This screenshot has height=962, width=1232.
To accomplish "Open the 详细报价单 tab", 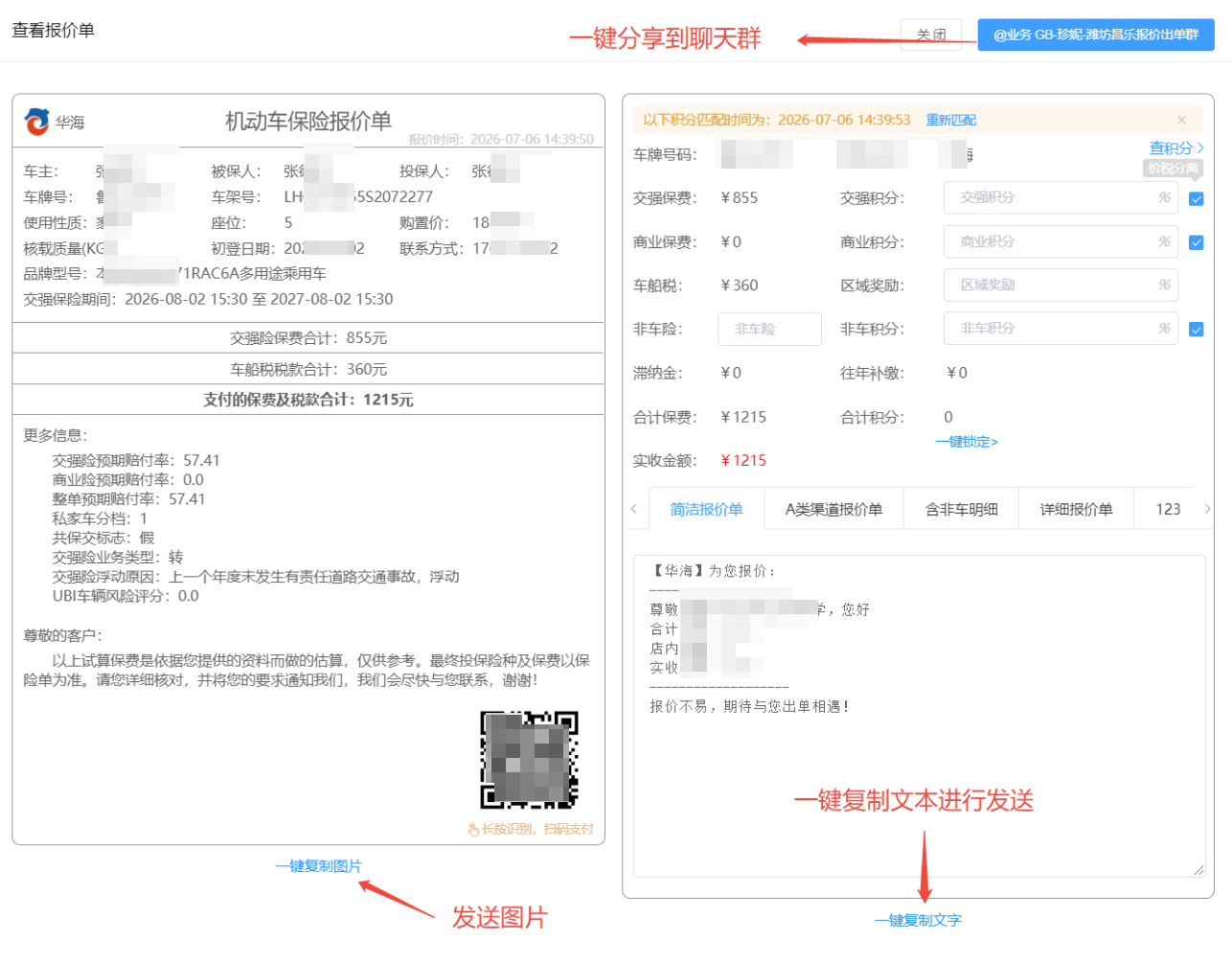I will pyautogui.click(x=1076, y=509).
